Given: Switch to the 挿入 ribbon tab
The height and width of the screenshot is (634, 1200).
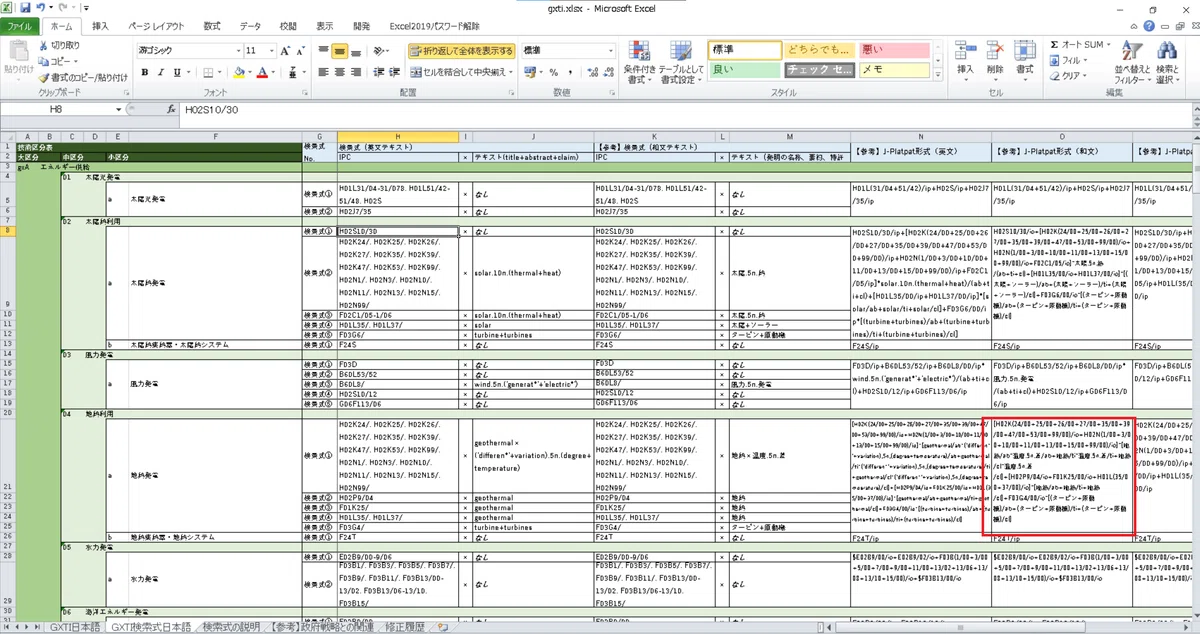Looking at the screenshot, I should (x=101, y=26).
